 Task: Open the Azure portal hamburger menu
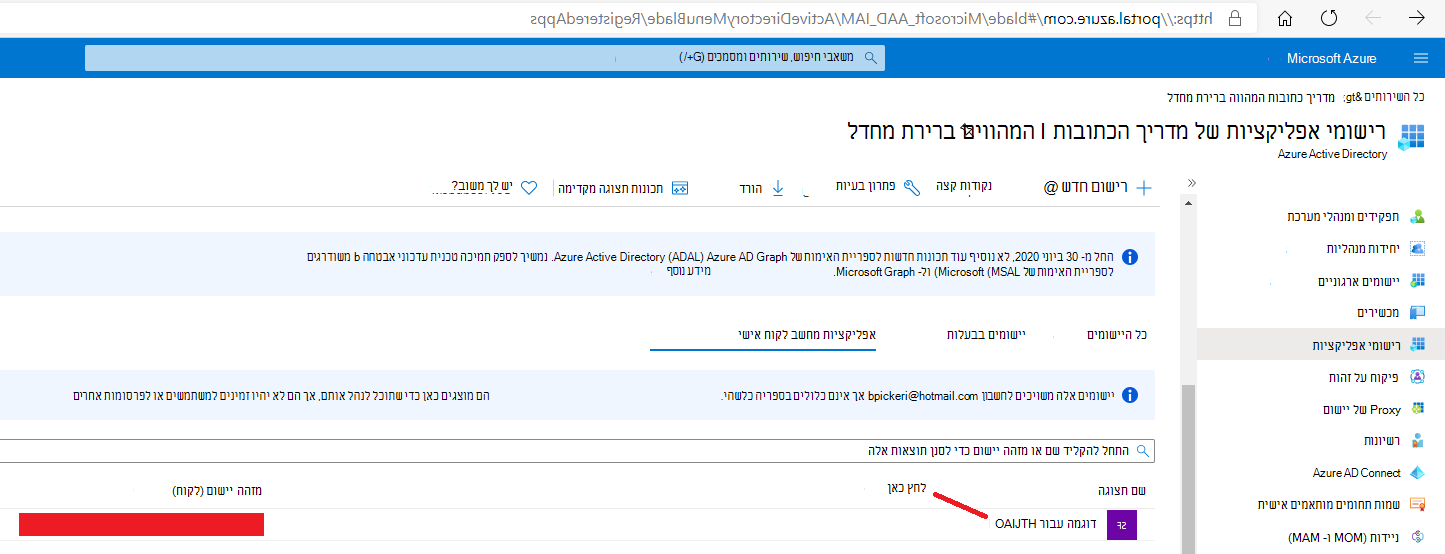(1421, 58)
